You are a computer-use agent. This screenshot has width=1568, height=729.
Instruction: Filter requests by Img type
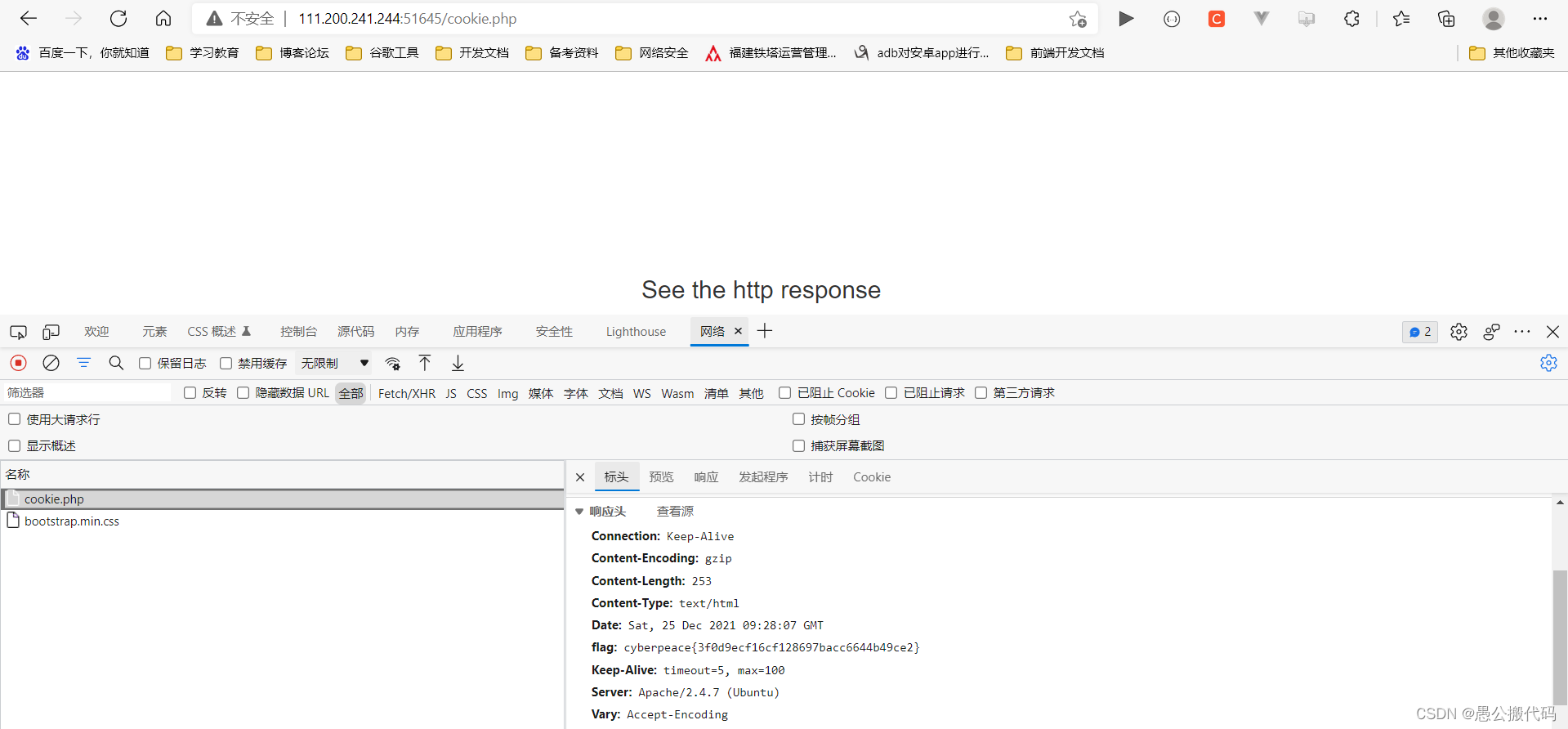507,394
